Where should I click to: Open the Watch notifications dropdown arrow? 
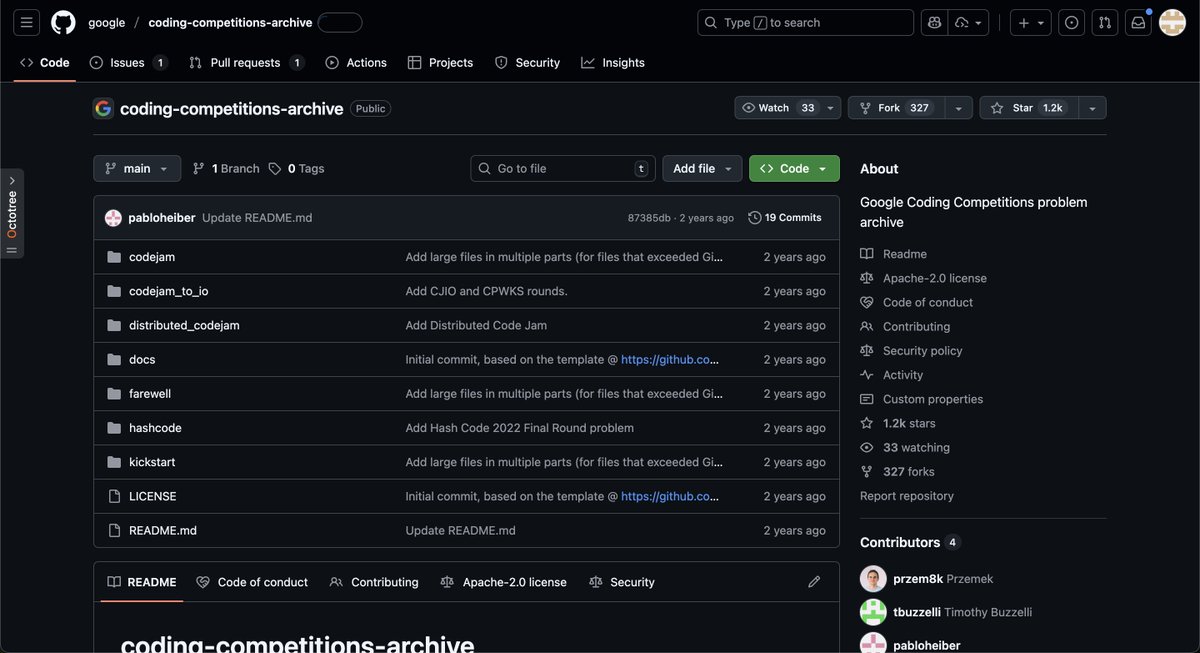coord(831,108)
